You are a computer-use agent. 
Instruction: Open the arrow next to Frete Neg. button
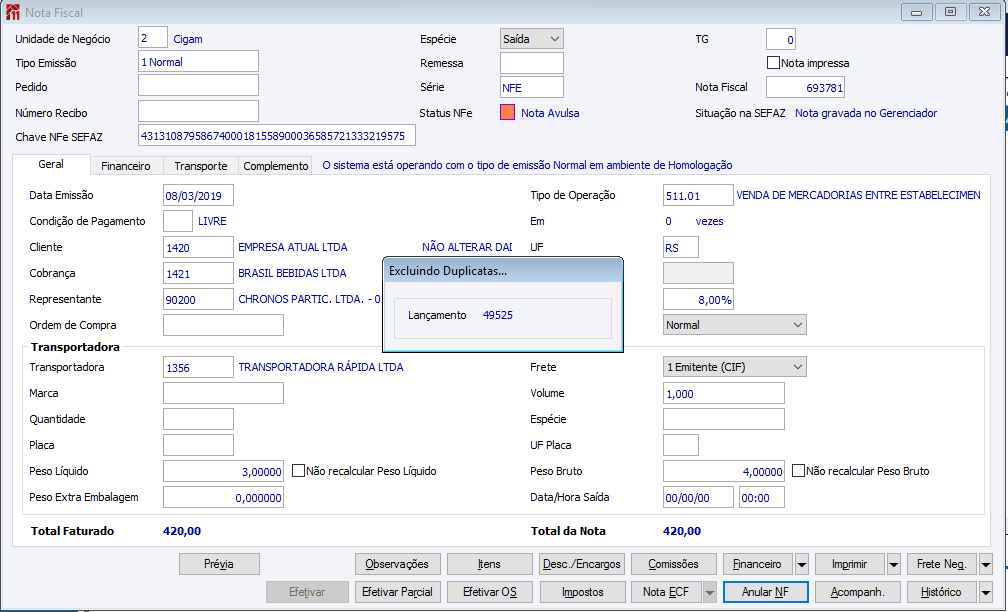(x=986, y=564)
